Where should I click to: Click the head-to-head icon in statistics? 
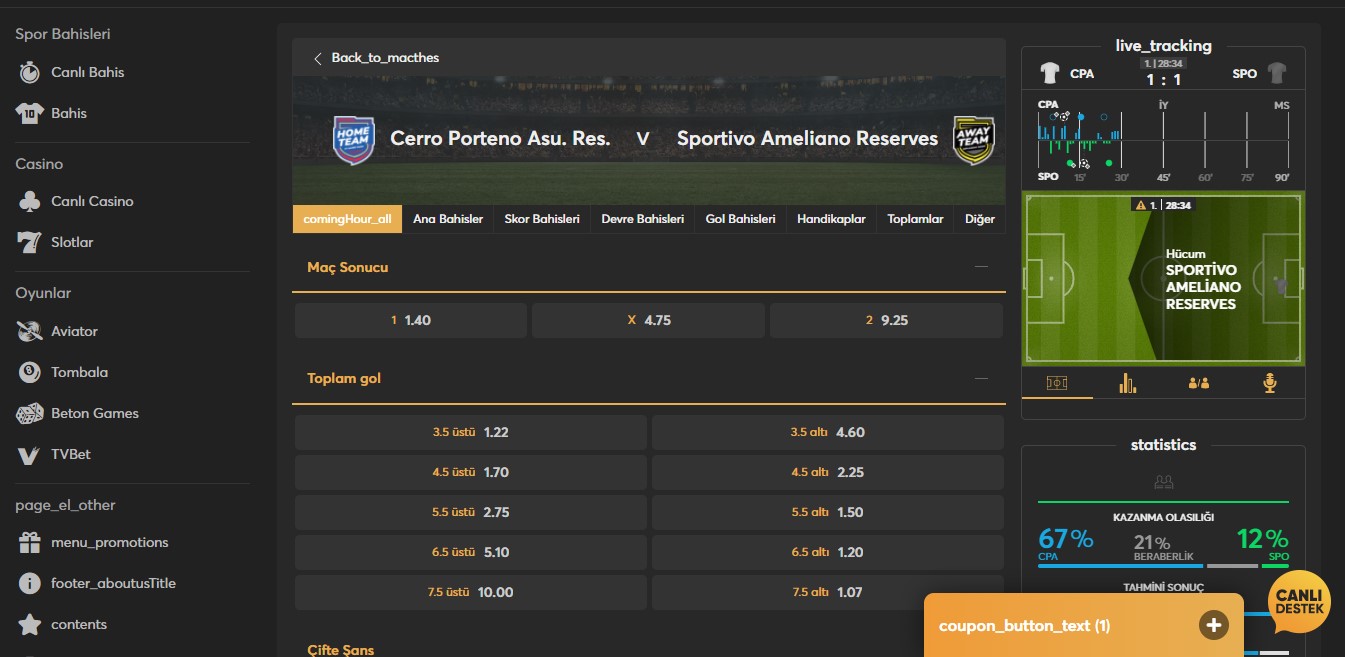(x=1163, y=482)
